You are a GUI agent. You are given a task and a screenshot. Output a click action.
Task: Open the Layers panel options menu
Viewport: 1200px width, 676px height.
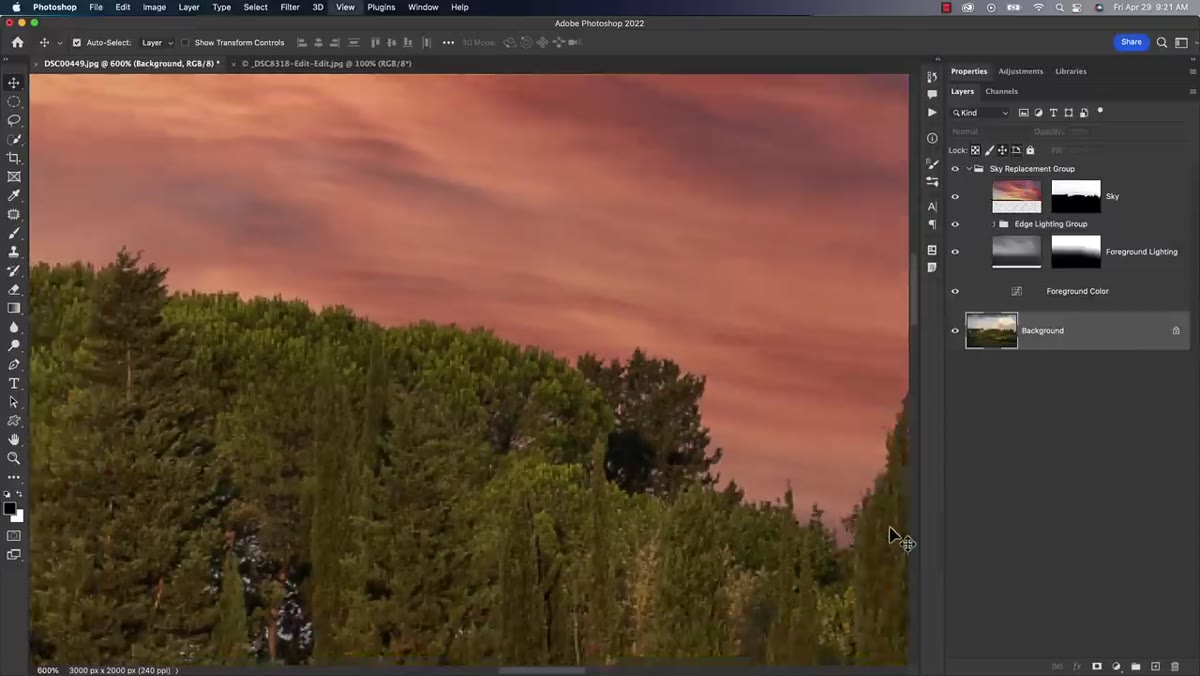coord(1192,91)
